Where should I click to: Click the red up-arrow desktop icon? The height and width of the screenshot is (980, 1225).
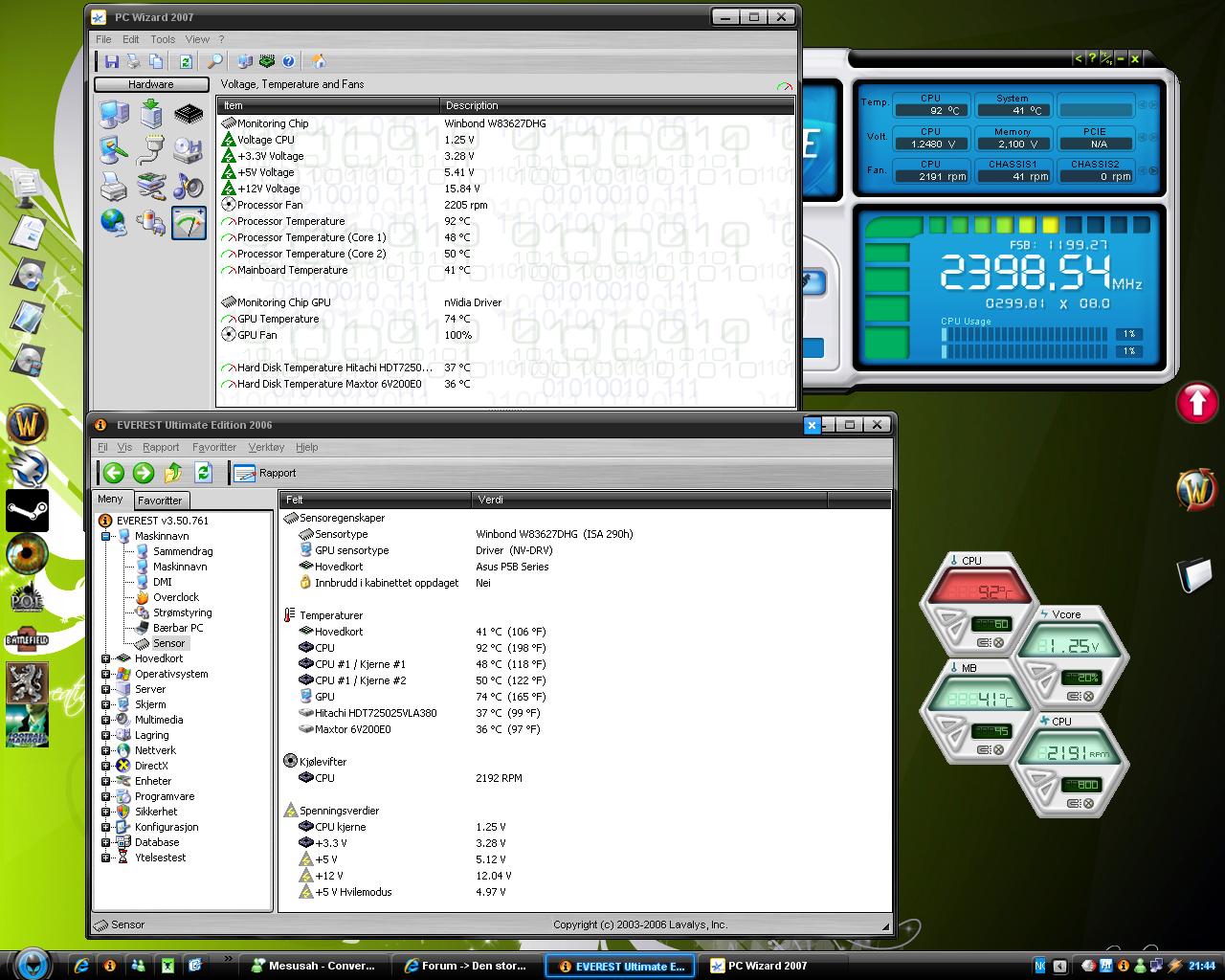1196,402
